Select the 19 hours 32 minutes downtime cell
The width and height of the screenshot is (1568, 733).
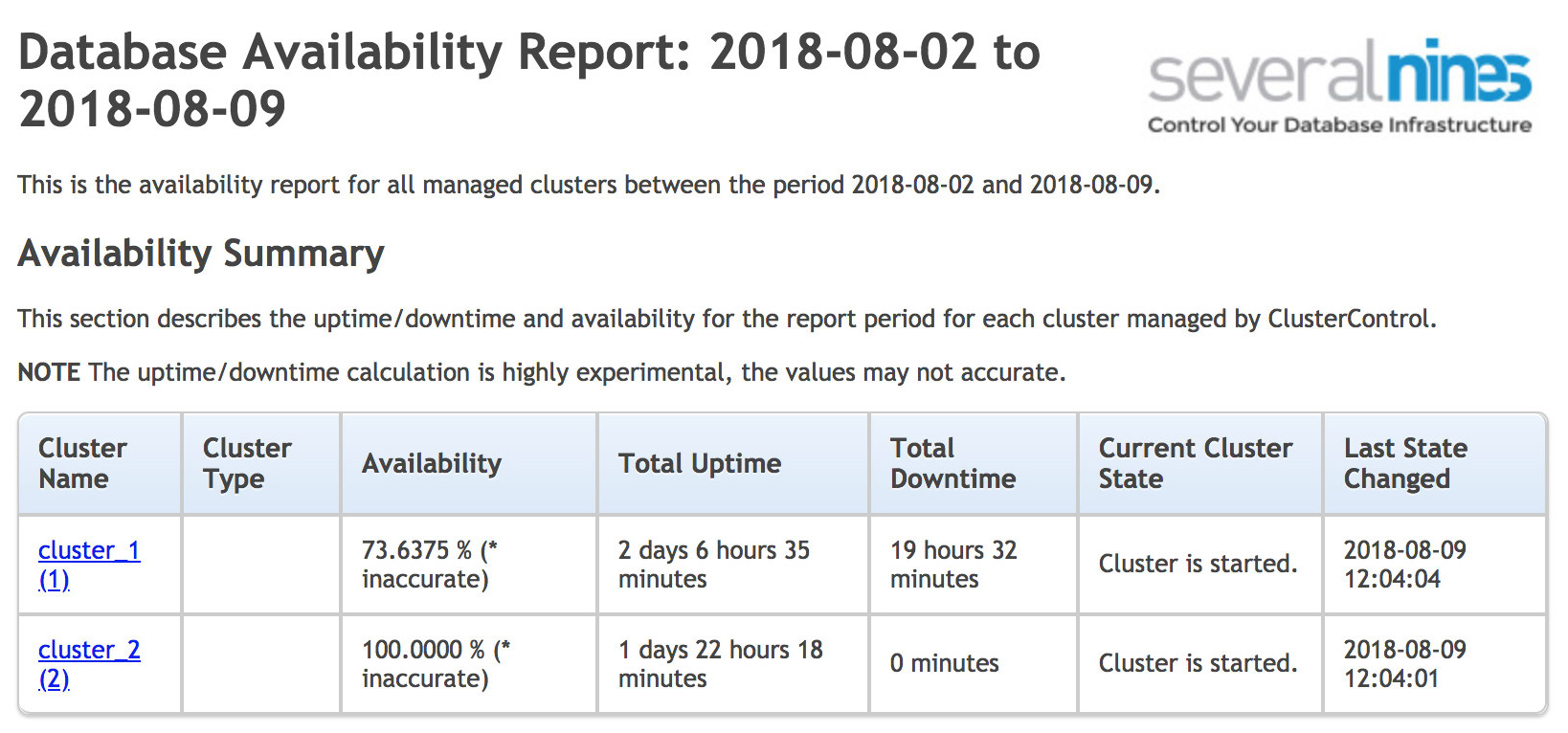974,565
